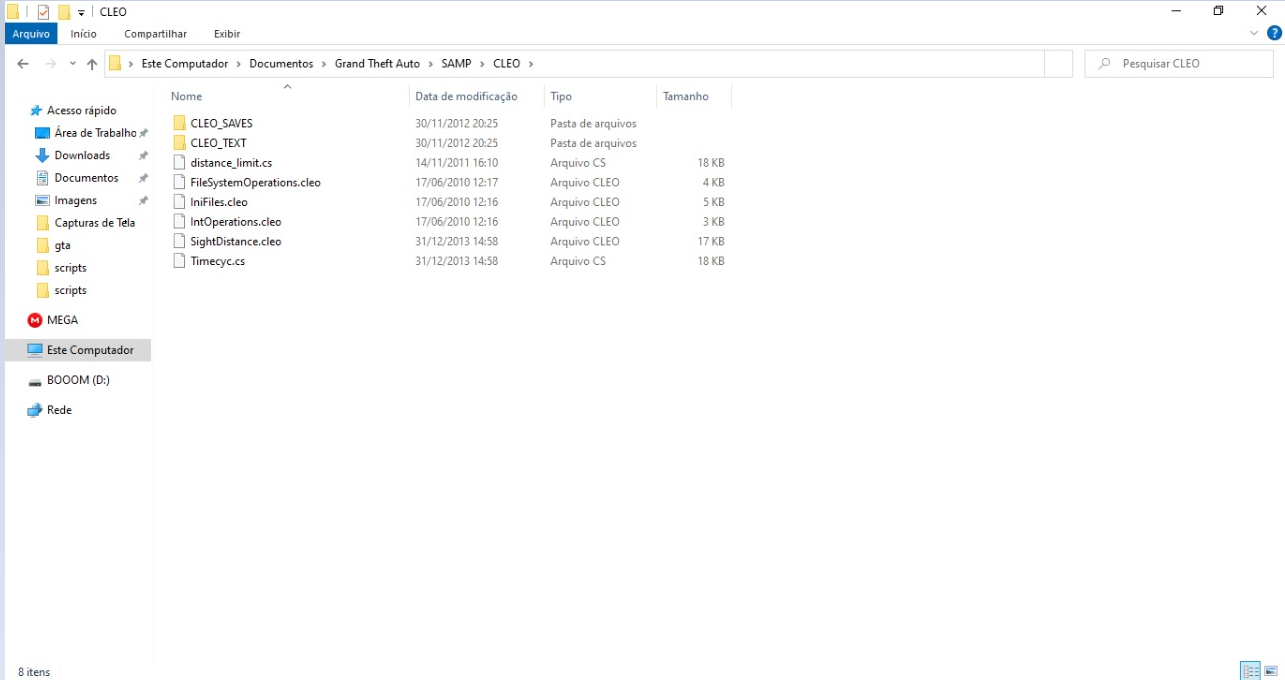Open MEGA in the navigation pane
1285x680 pixels.
[62, 320]
